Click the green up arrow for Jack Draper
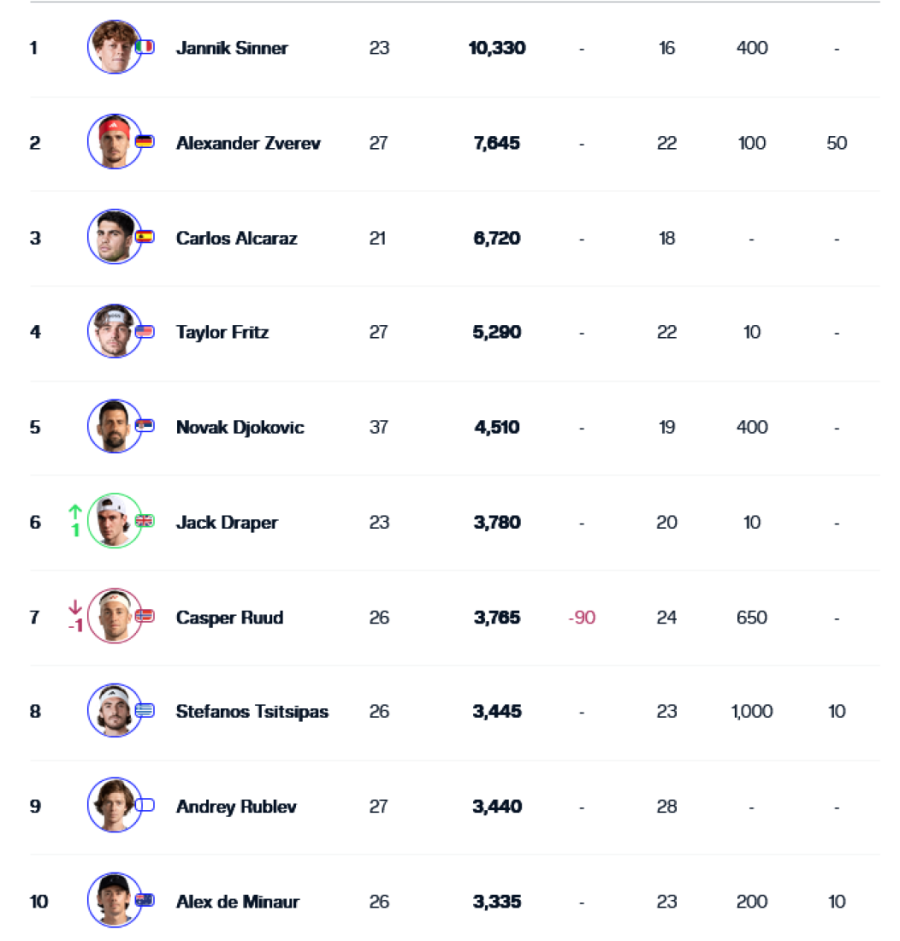Screen dimensions: 900x941 tap(75, 512)
